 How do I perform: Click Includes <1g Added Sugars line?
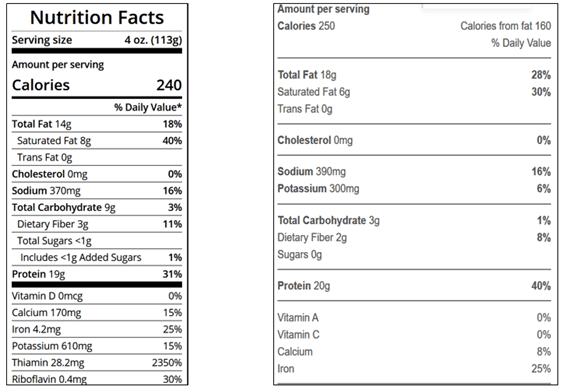pyautogui.click(x=97, y=257)
